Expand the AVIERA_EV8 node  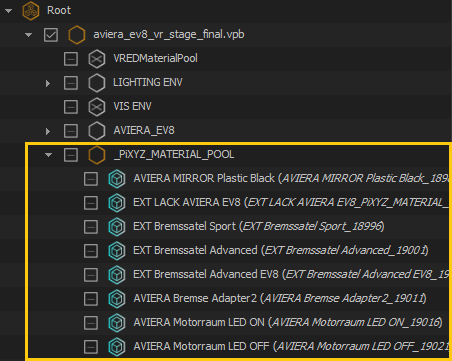coord(48,131)
